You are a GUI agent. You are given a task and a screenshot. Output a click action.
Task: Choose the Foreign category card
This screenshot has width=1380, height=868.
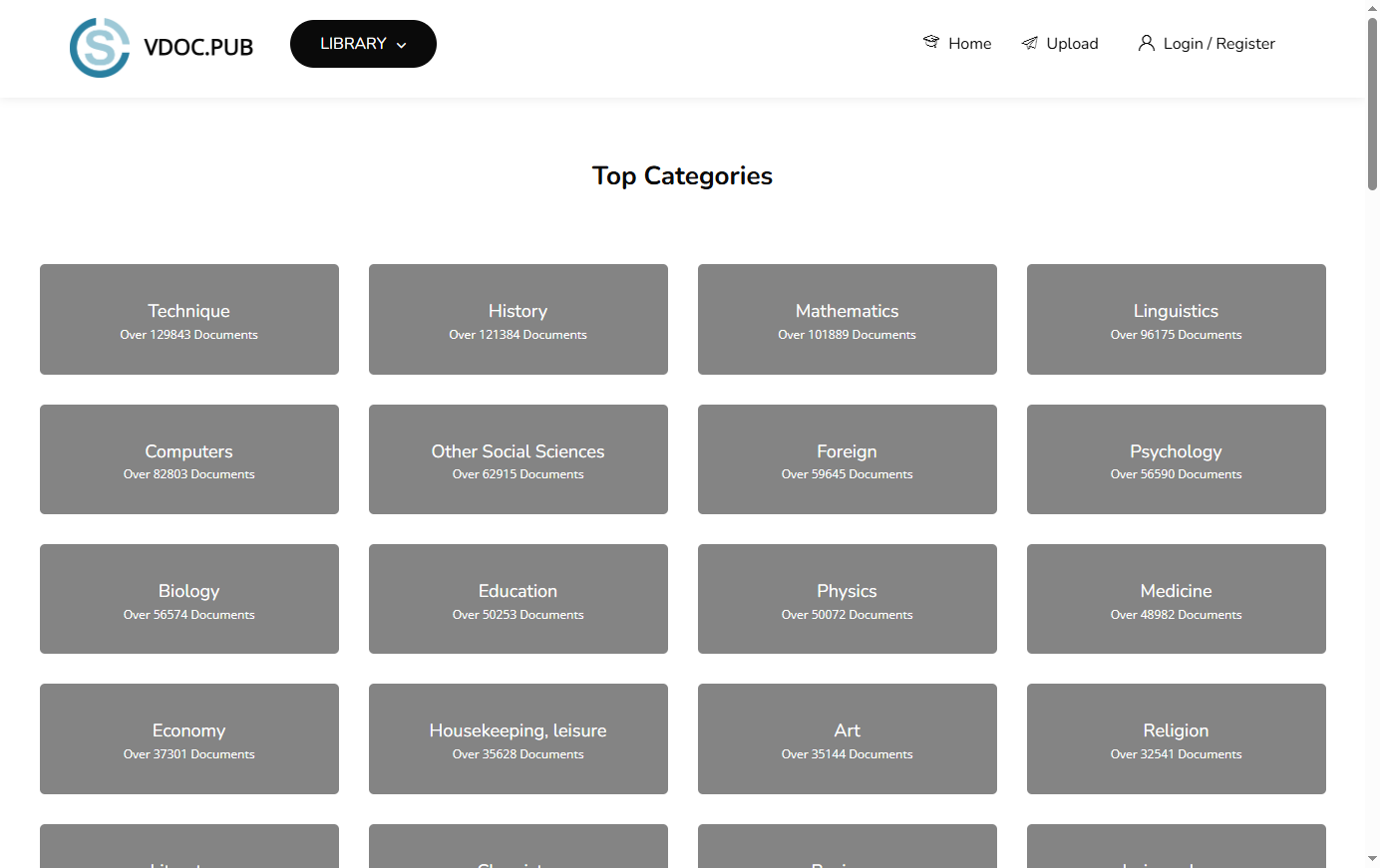click(848, 459)
